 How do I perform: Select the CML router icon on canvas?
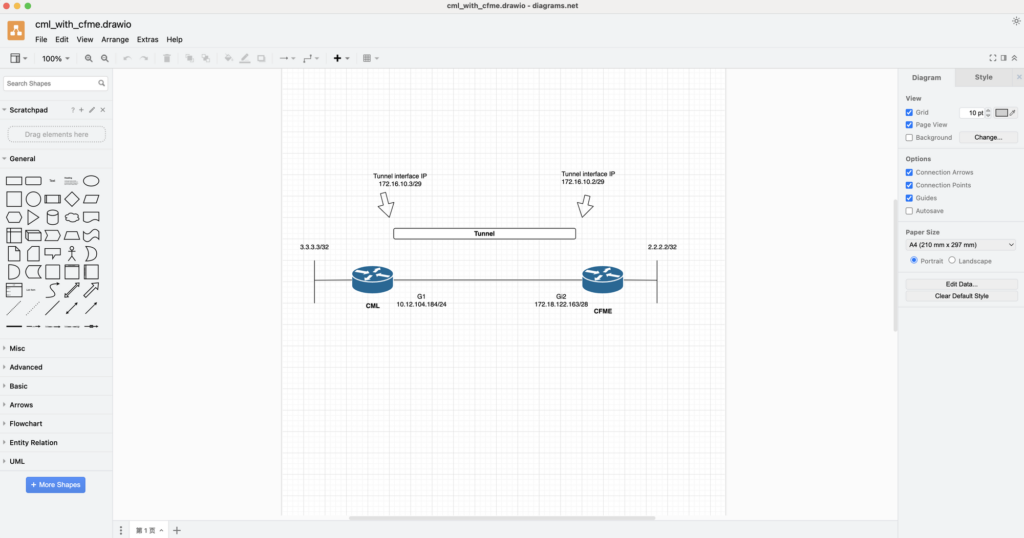(x=372, y=280)
